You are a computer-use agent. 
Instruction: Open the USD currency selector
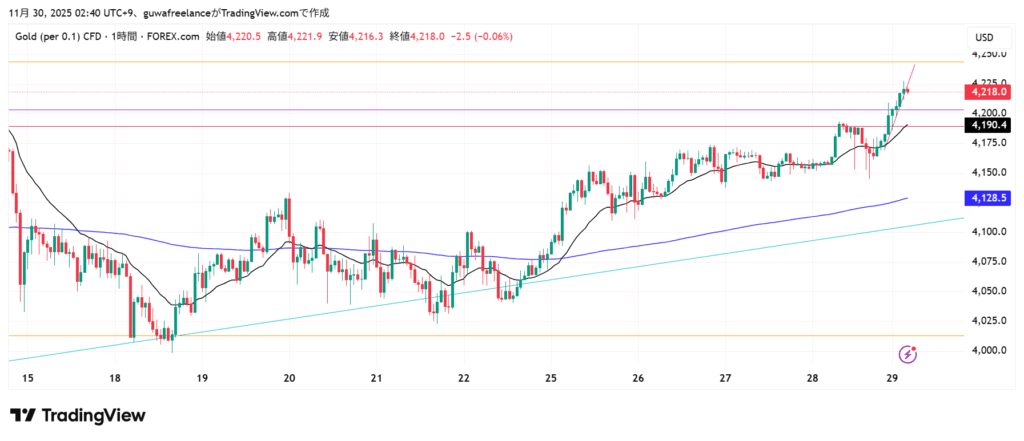(985, 38)
